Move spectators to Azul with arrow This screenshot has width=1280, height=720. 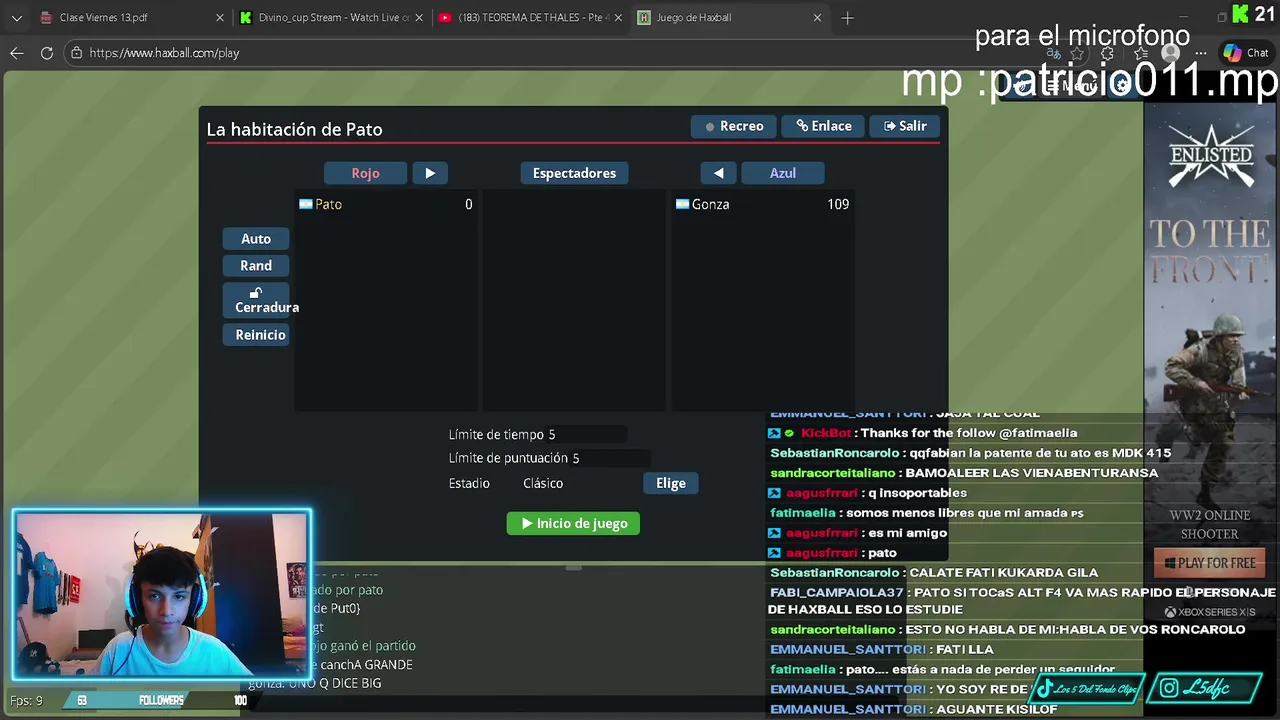tap(718, 173)
